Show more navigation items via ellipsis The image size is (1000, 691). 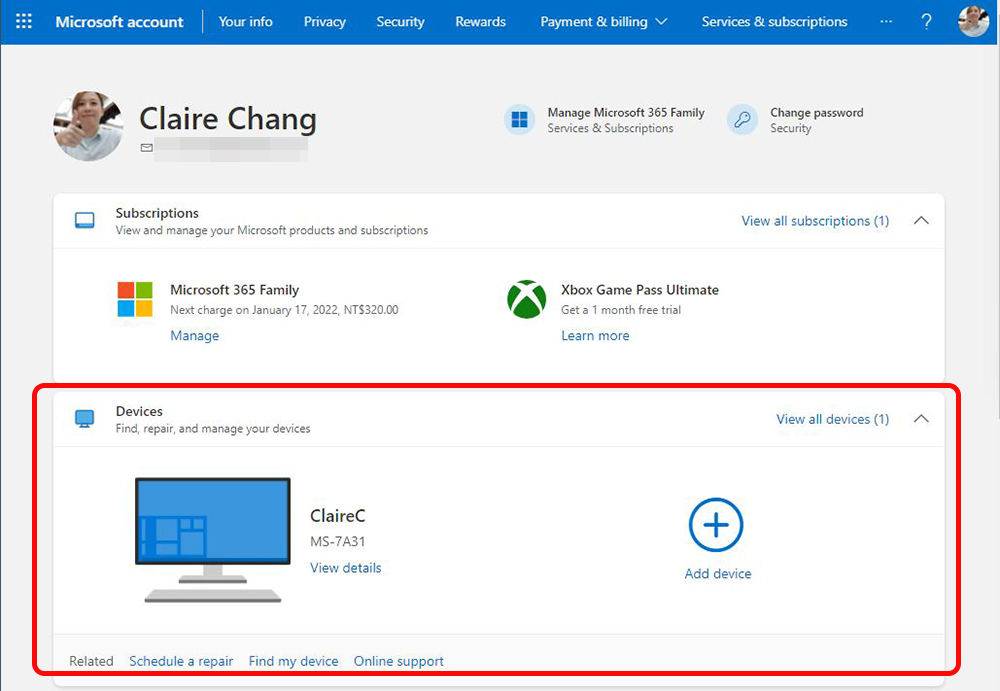(x=886, y=22)
